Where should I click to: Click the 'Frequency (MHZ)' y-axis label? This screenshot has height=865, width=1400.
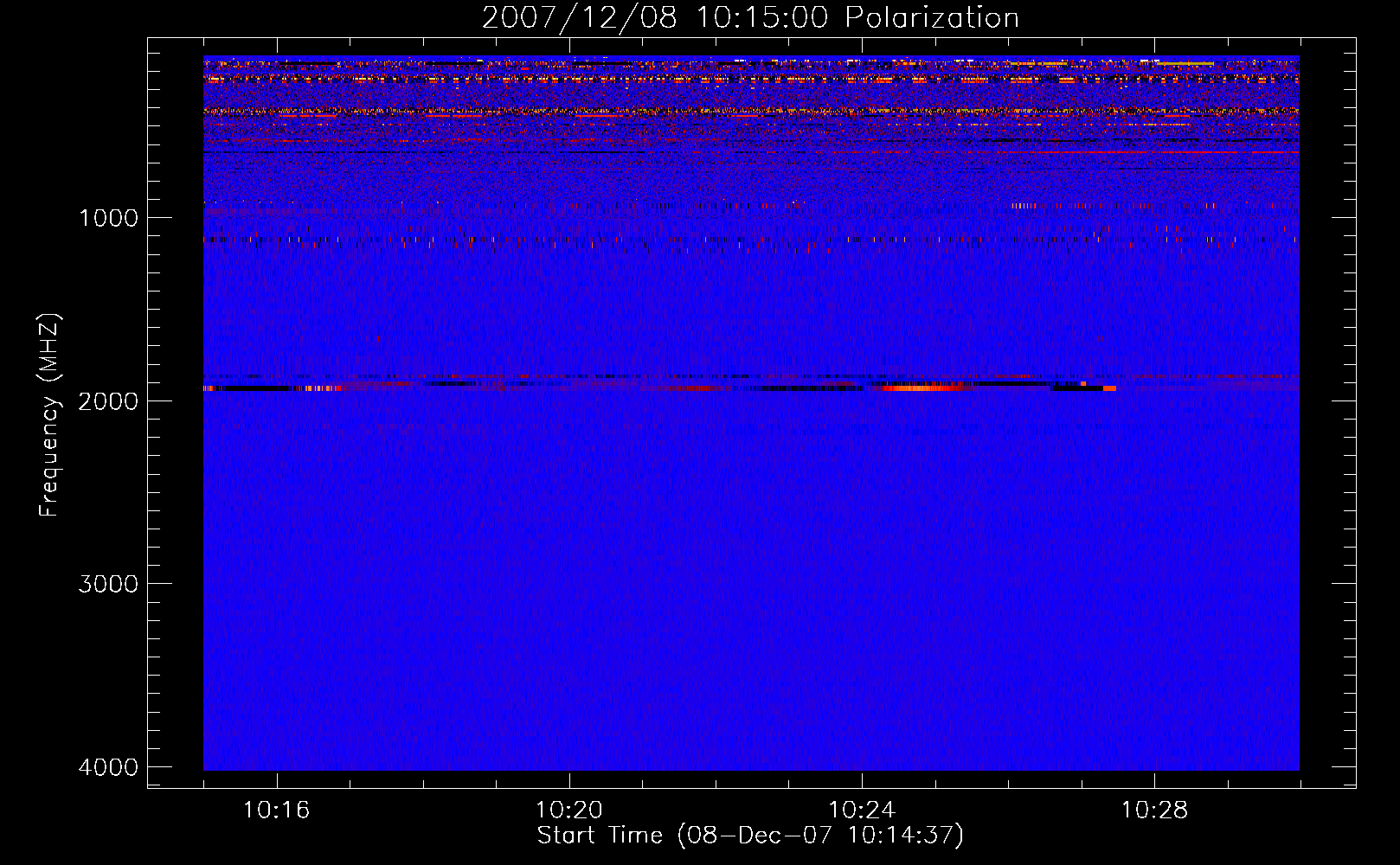pyautogui.click(x=48, y=415)
